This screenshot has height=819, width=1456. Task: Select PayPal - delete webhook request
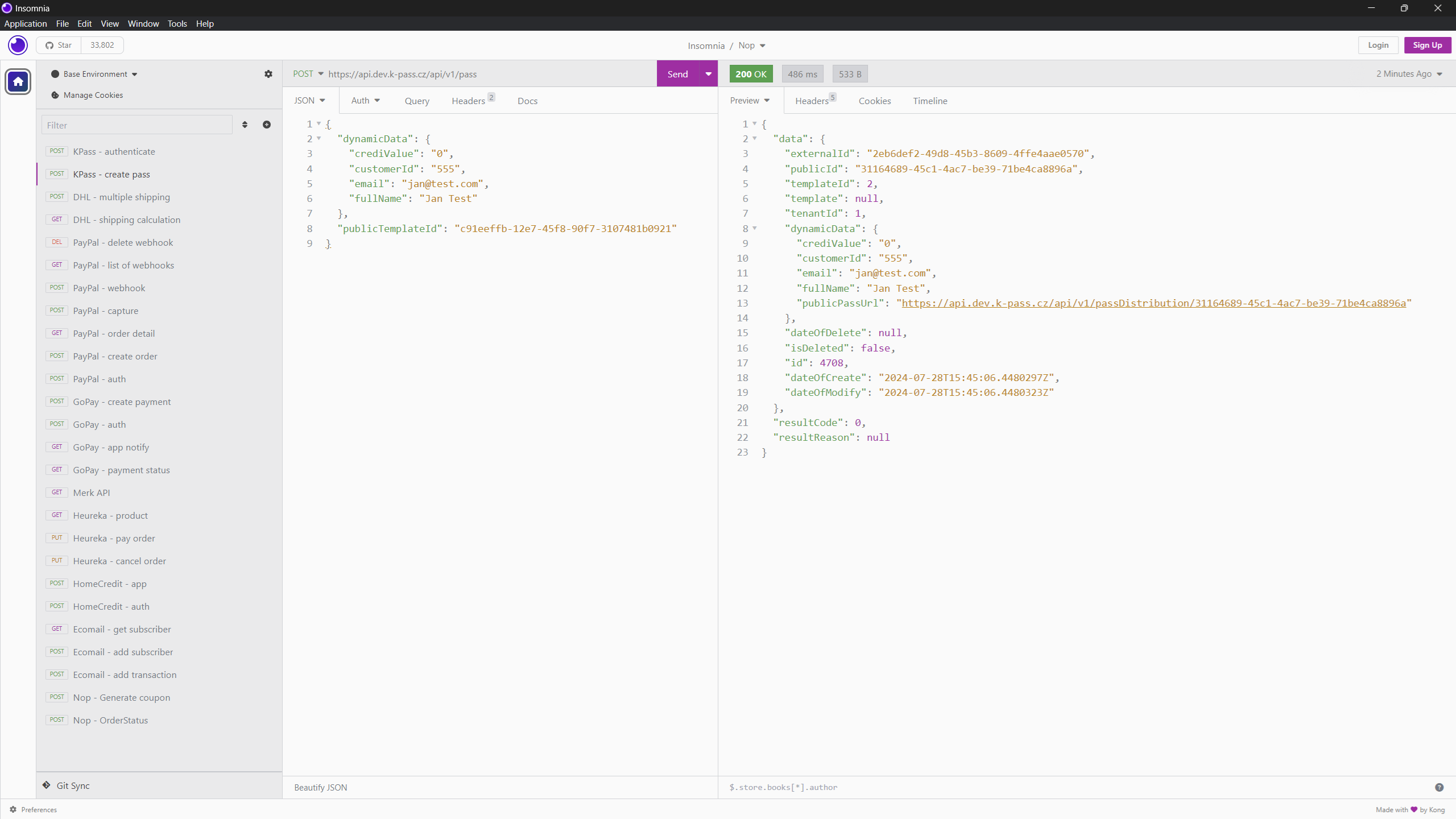pyautogui.click(x=159, y=242)
